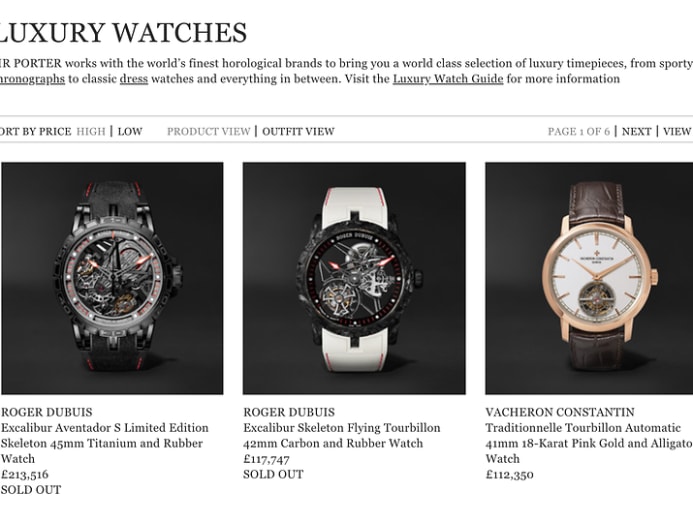This screenshot has width=693, height=523.
Task: Go to NEXT page
Action: click(x=636, y=131)
